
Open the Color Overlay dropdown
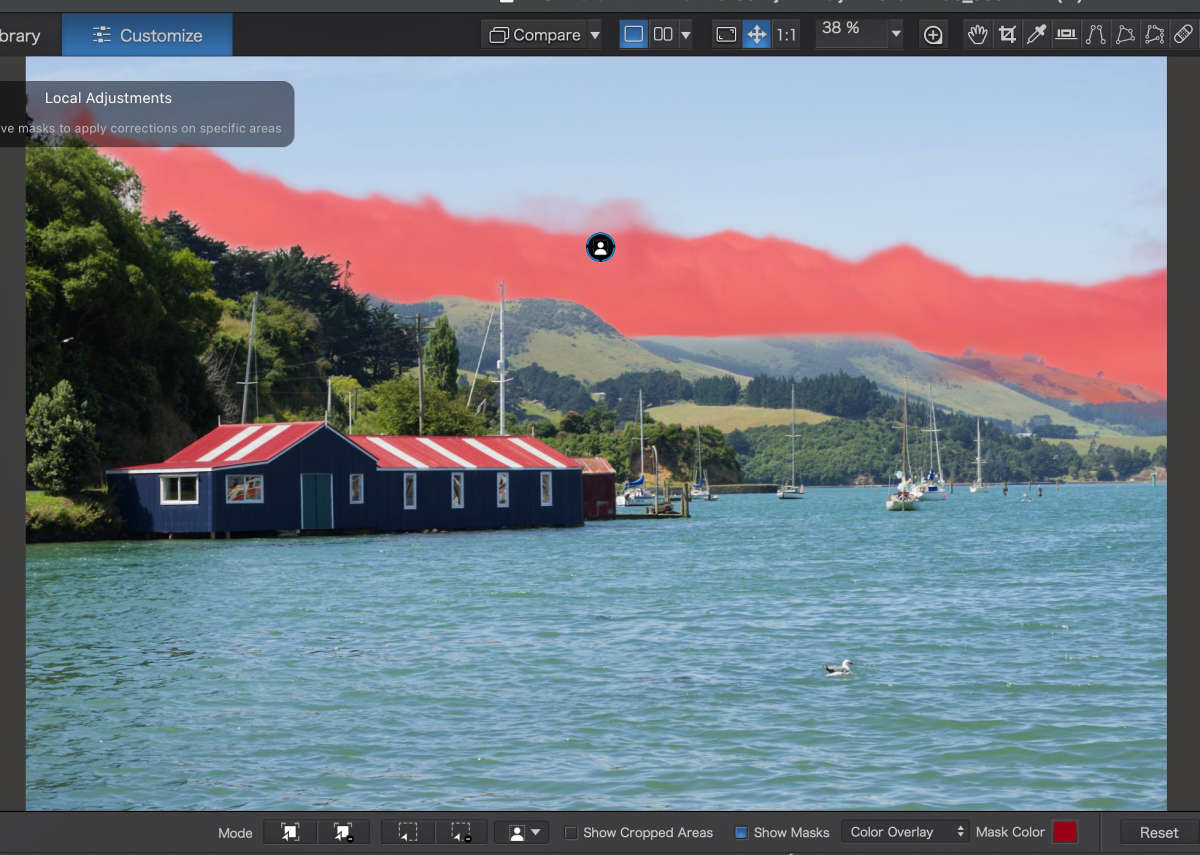(x=906, y=832)
